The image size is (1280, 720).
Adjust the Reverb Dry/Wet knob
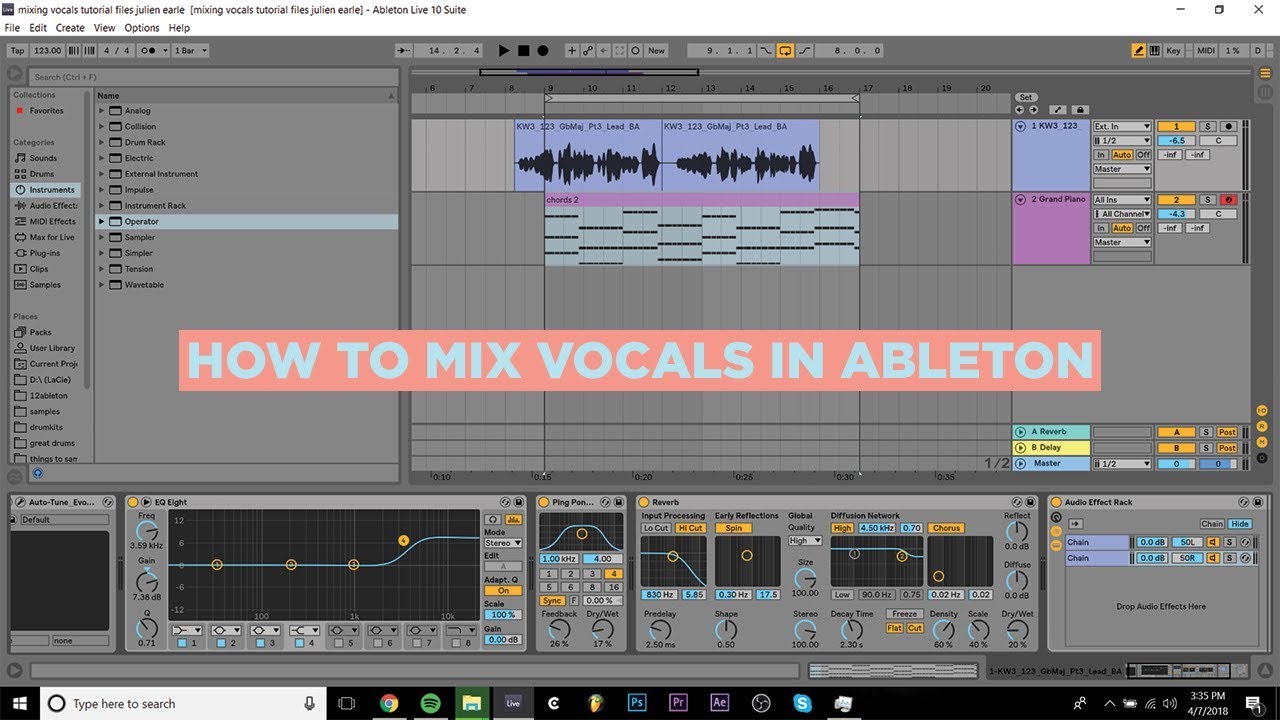coord(1017,630)
